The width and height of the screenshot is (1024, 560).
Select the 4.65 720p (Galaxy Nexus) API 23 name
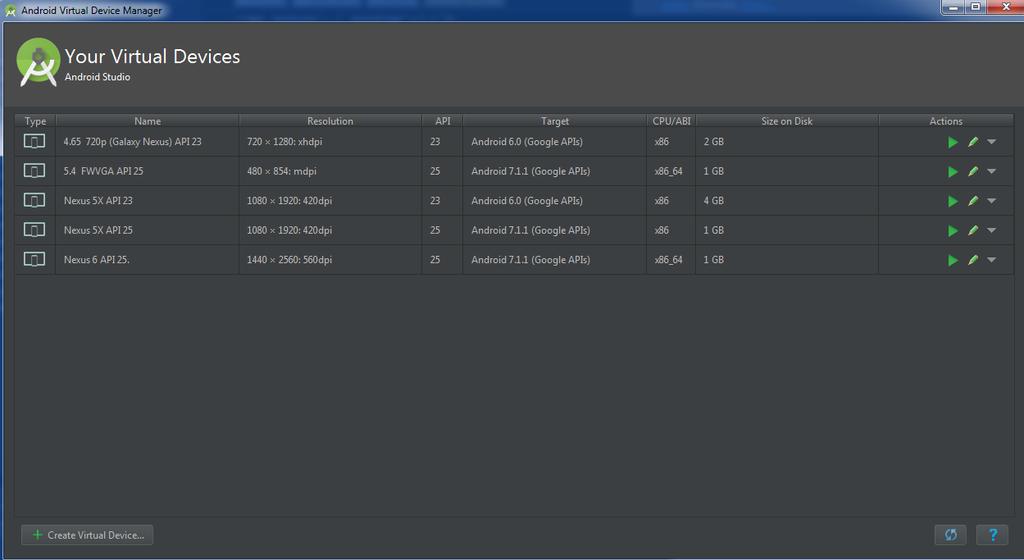(133, 142)
